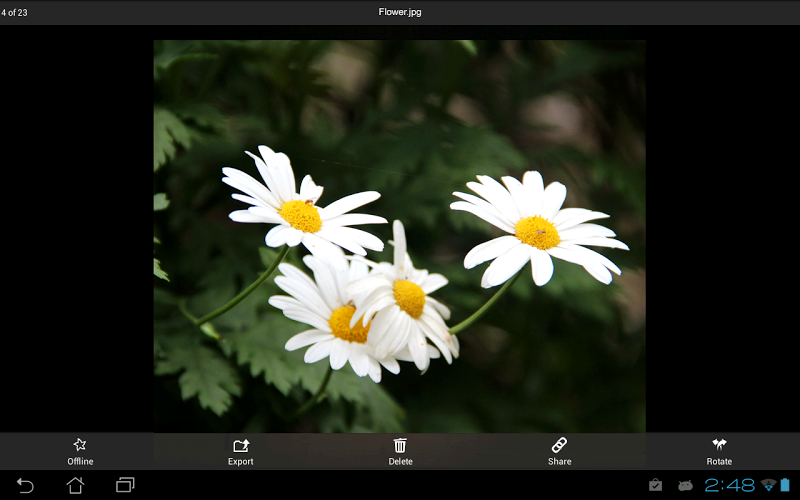Tap the Android robot notification icon

click(685, 486)
